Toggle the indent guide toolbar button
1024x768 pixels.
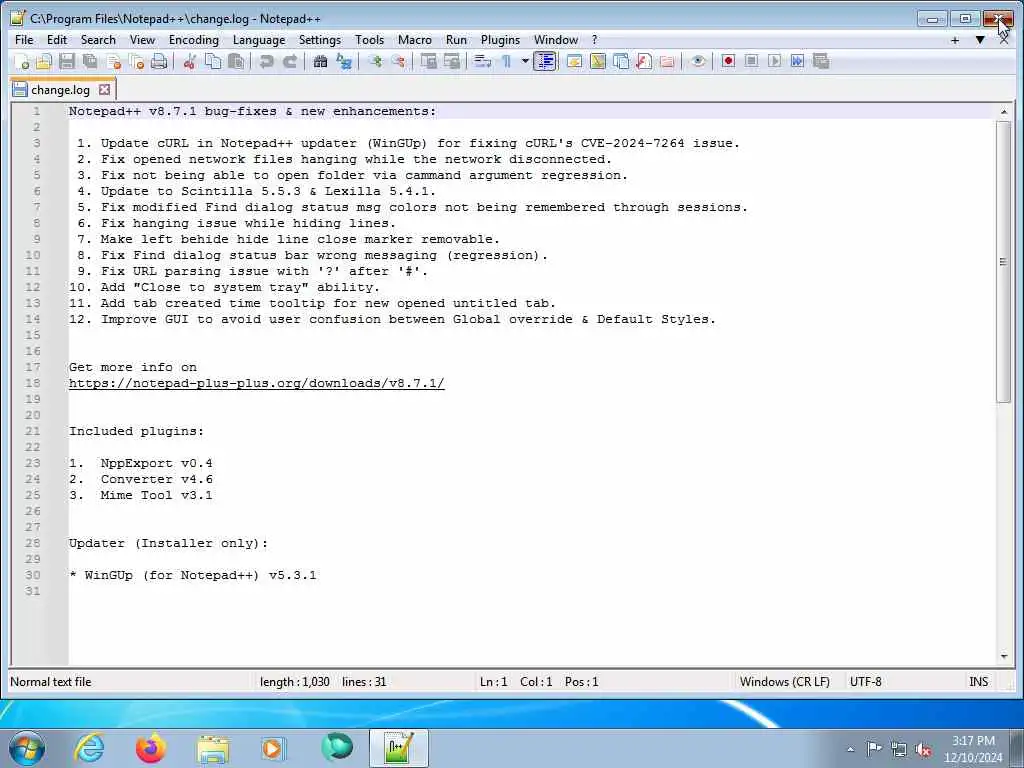(x=545, y=61)
